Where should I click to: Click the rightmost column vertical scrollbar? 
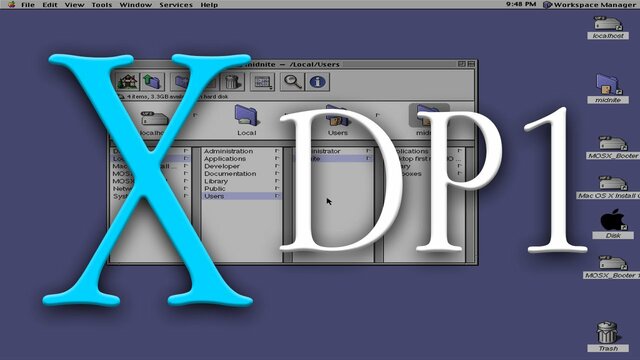[x=470, y=205]
